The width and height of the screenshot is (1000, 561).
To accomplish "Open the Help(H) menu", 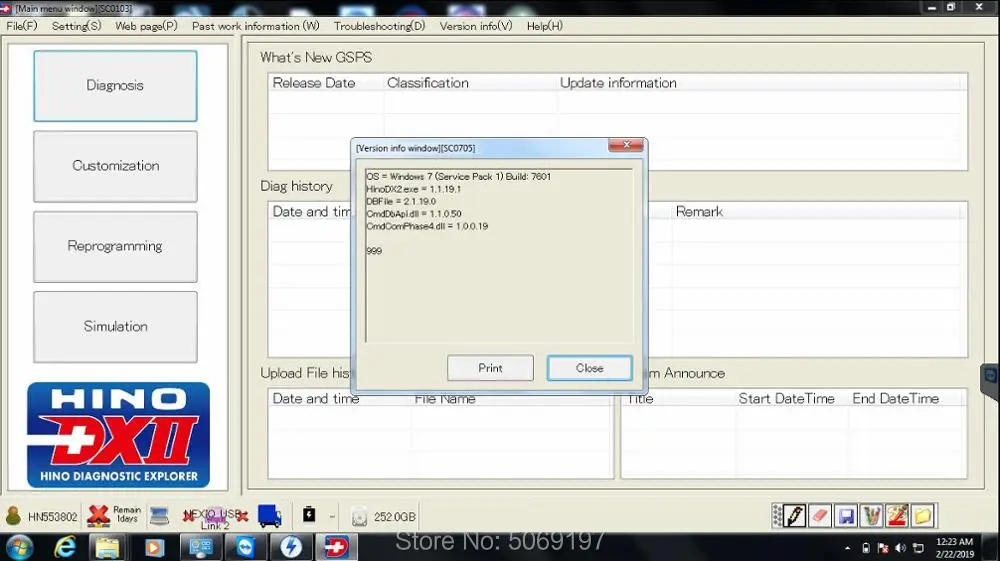I will tap(545, 26).
